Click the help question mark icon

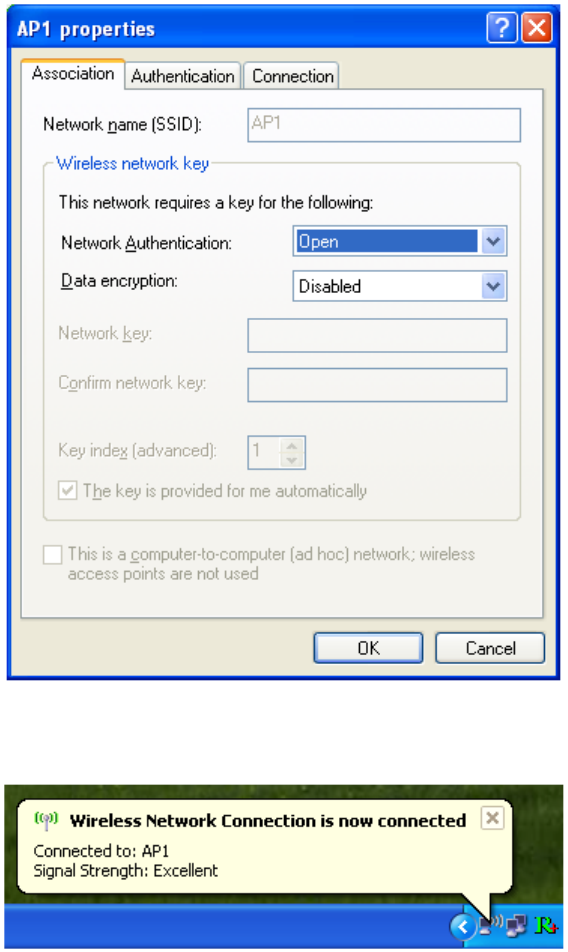pos(502,28)
